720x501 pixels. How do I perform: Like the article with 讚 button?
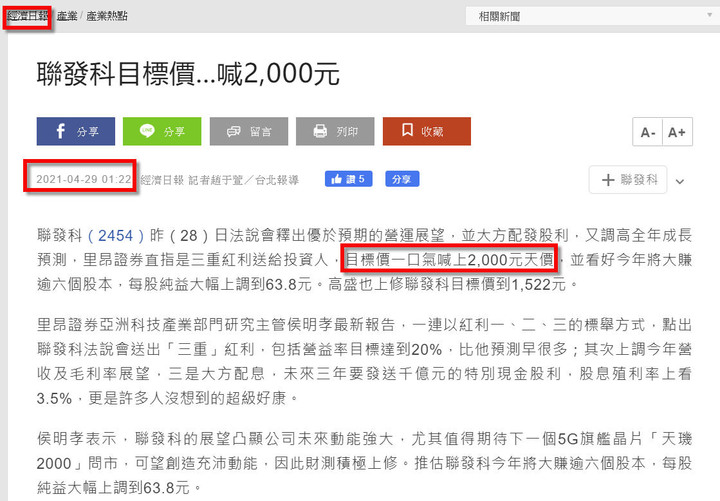click(349, 179)
